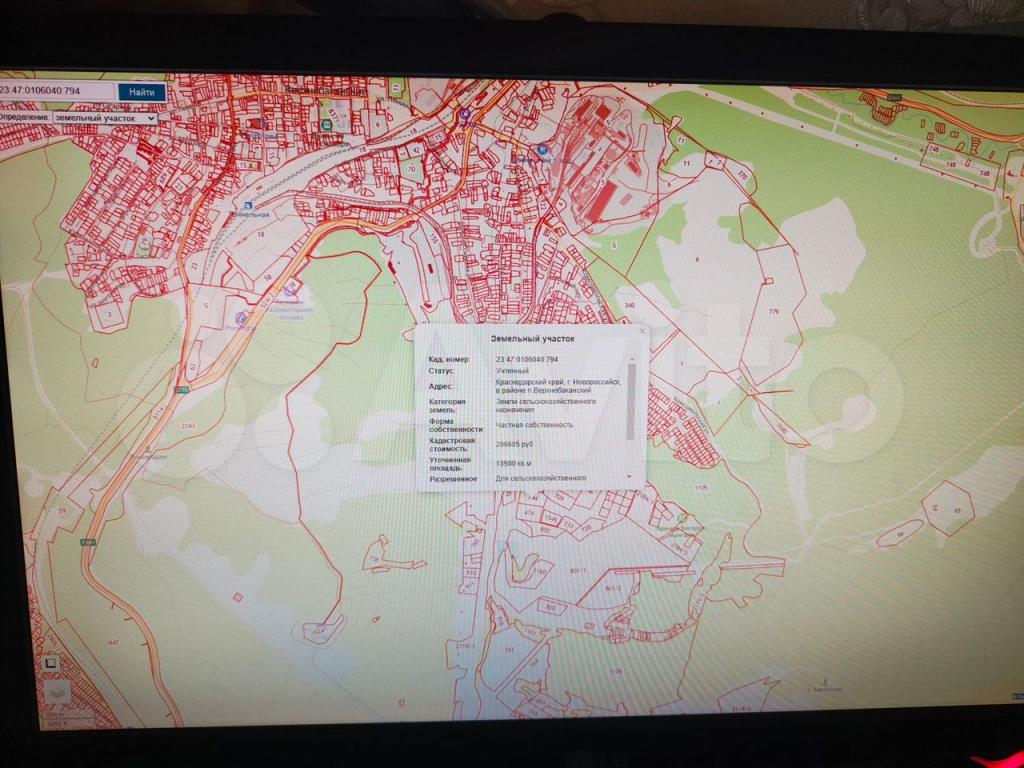Toggle the square frame tool above layers icon

51,661
